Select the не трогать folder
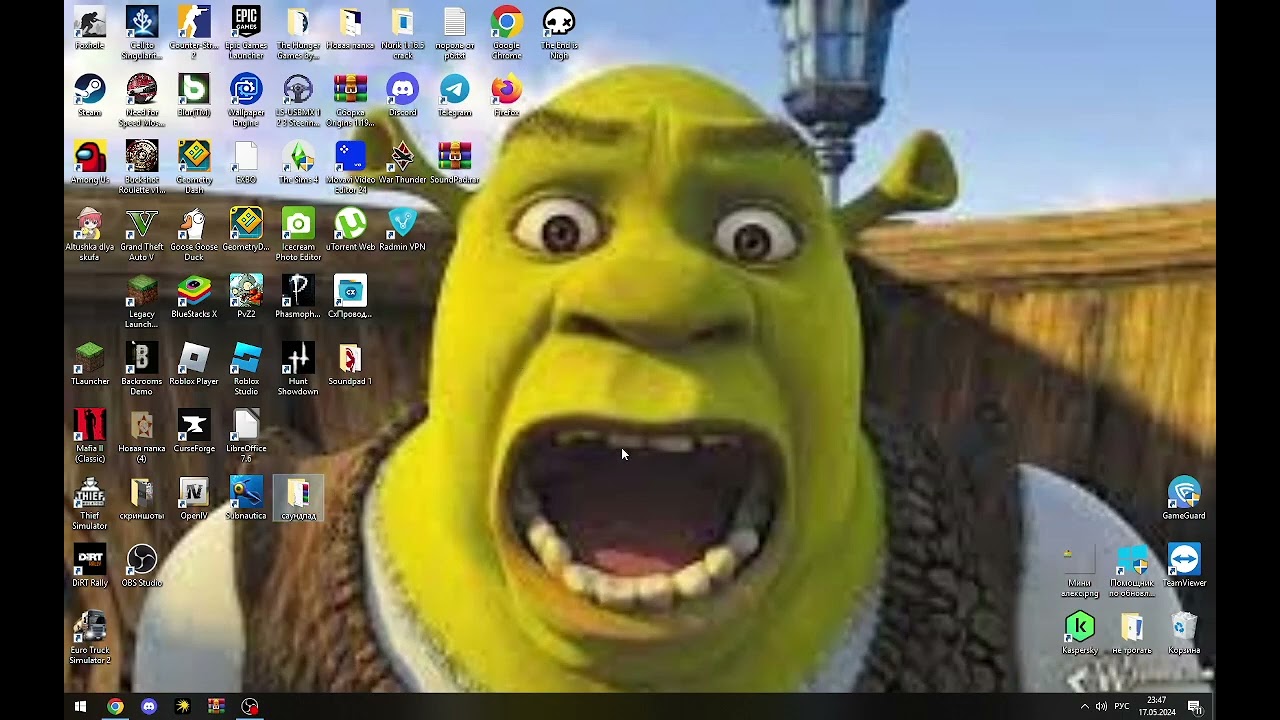Screen dimensions: 1280x720 click(x=1132, y=632)
